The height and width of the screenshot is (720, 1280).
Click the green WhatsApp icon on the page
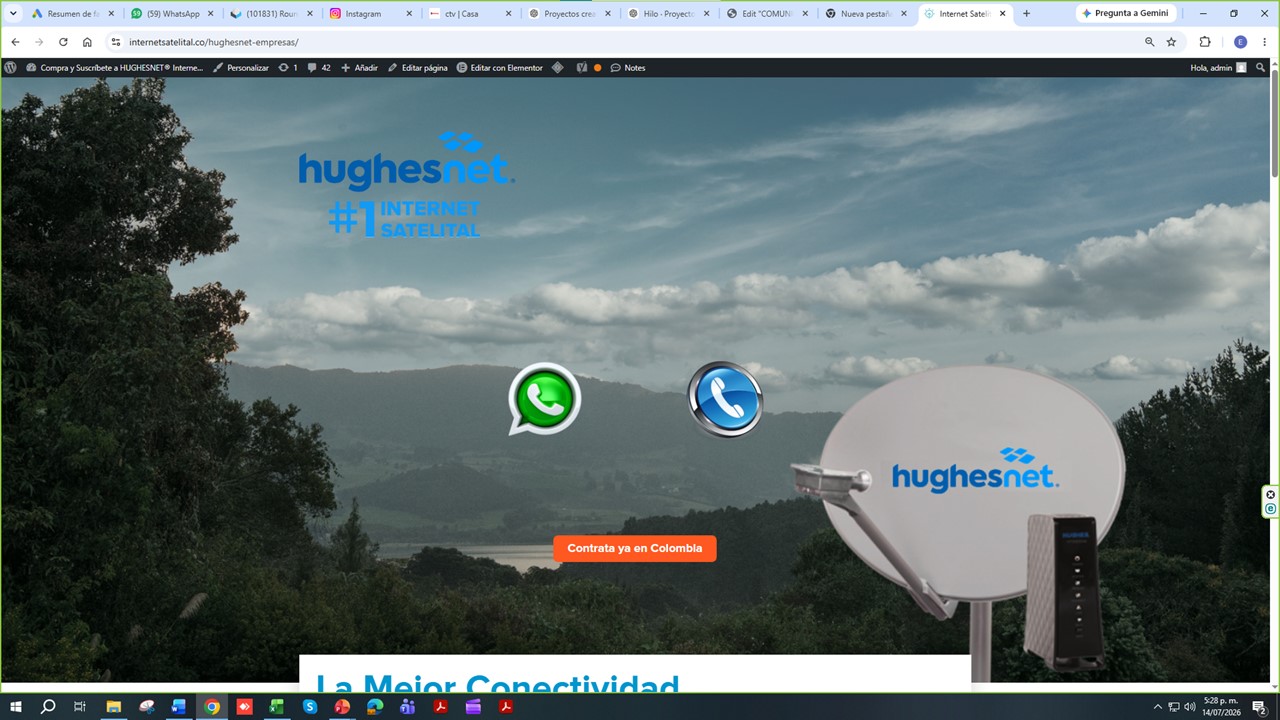[544, 399]
